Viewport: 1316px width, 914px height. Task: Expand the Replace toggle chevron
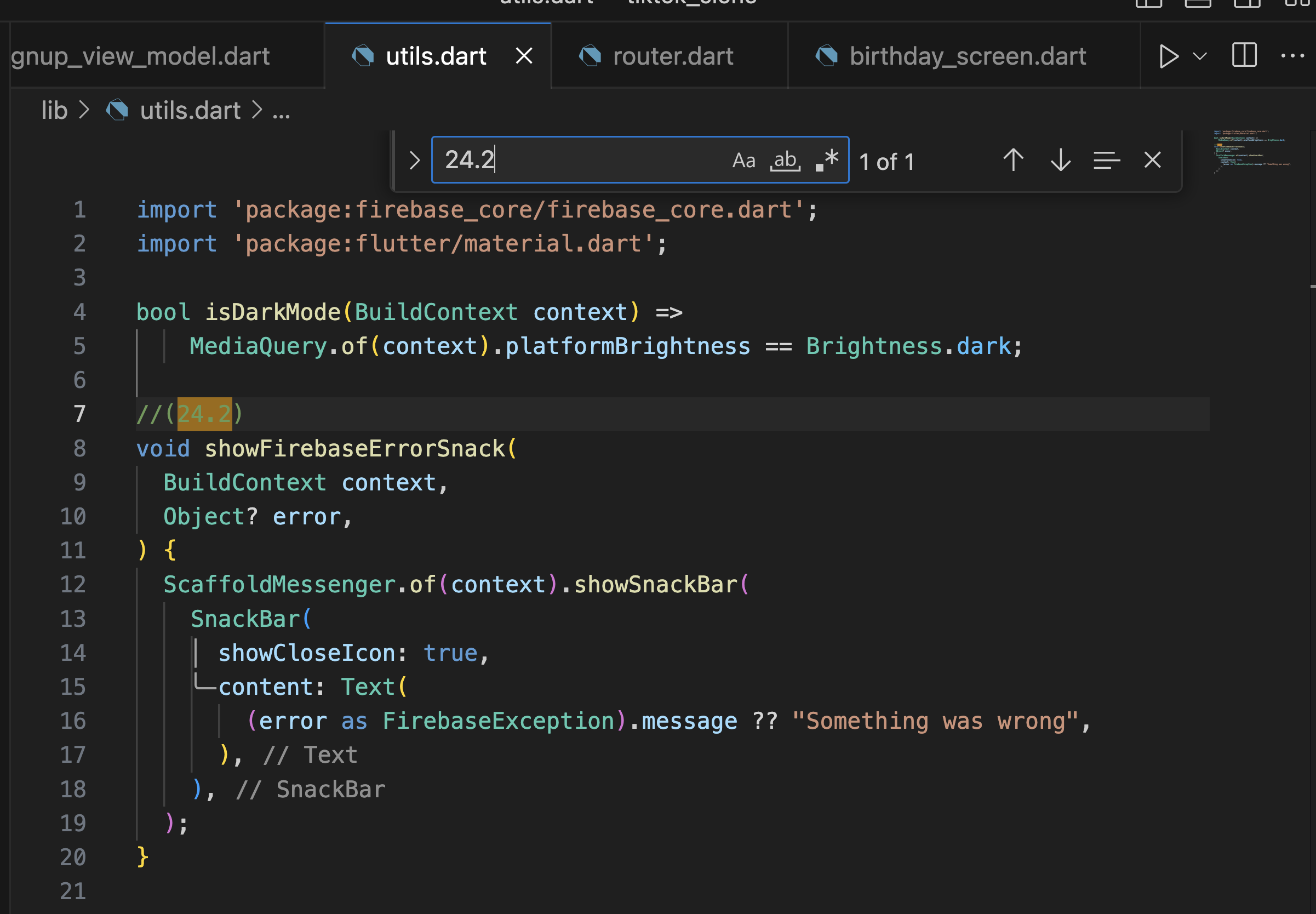coord(414,161)
